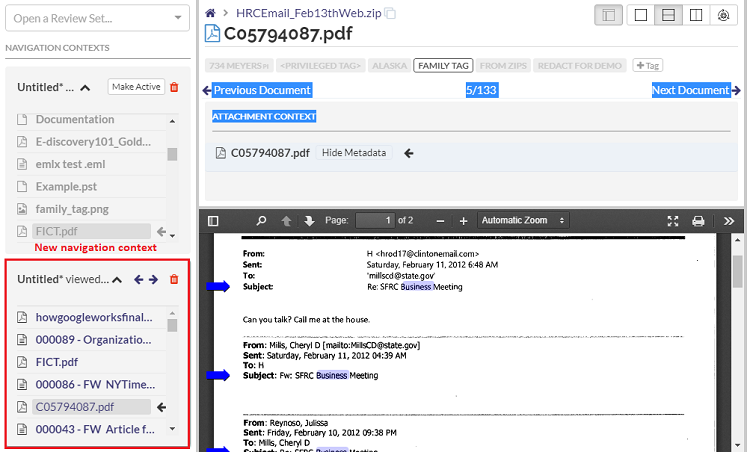Print the PDF document
The image size is (750, 452).
tap(699, 220)
